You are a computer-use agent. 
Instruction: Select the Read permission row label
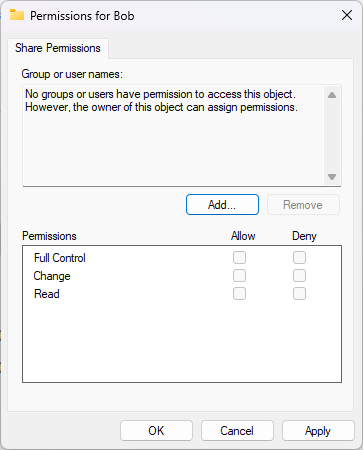47,294
